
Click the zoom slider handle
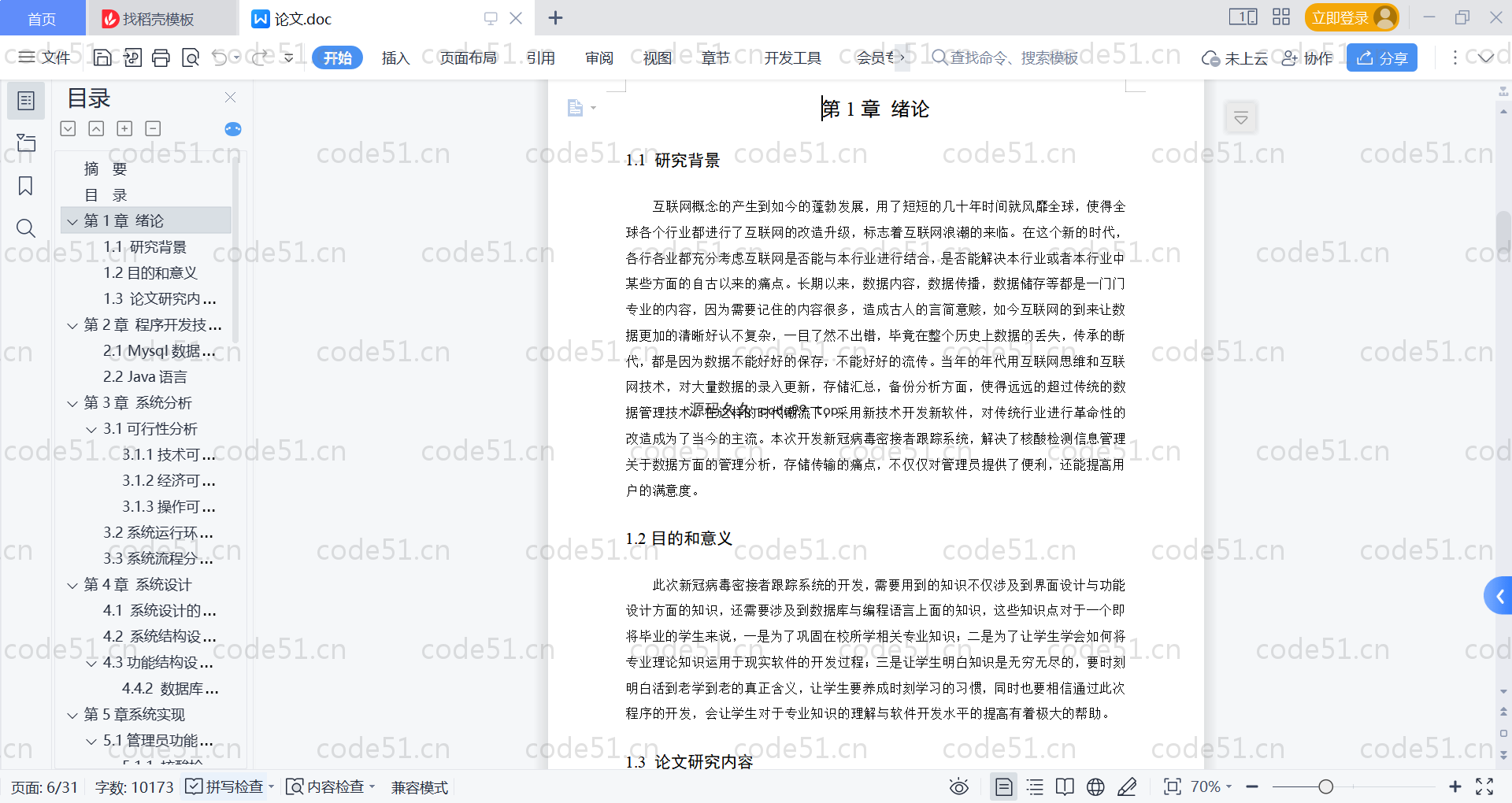tap(1325, 786)
